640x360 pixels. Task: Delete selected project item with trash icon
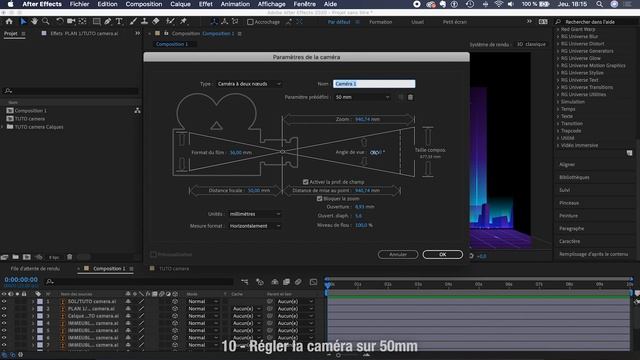[x=69, y=257]
